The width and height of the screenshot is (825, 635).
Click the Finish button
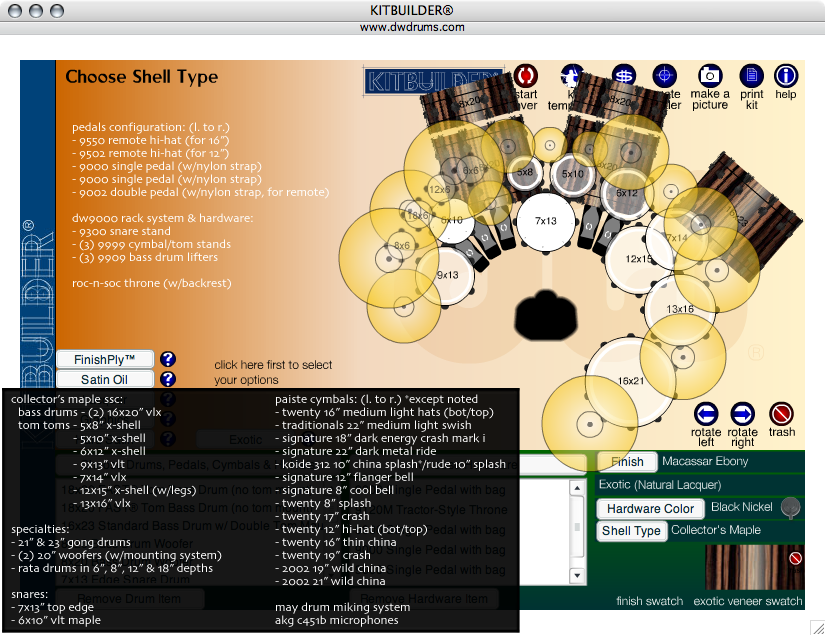(627, 462)
